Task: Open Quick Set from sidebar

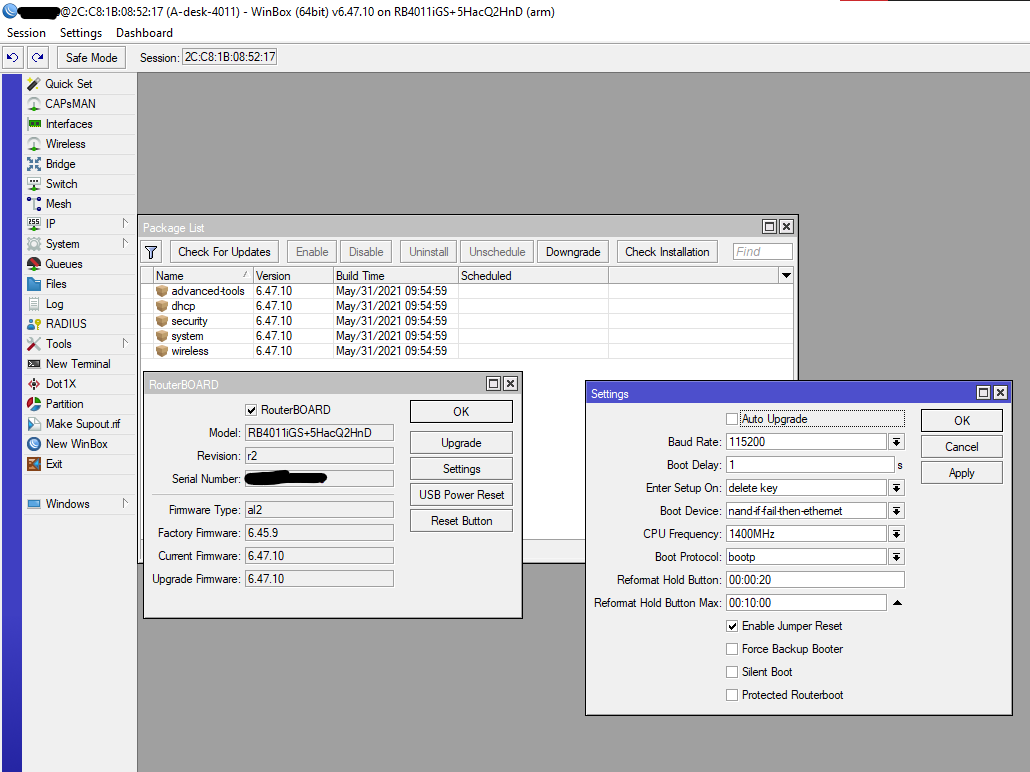Action: point(79,84)
